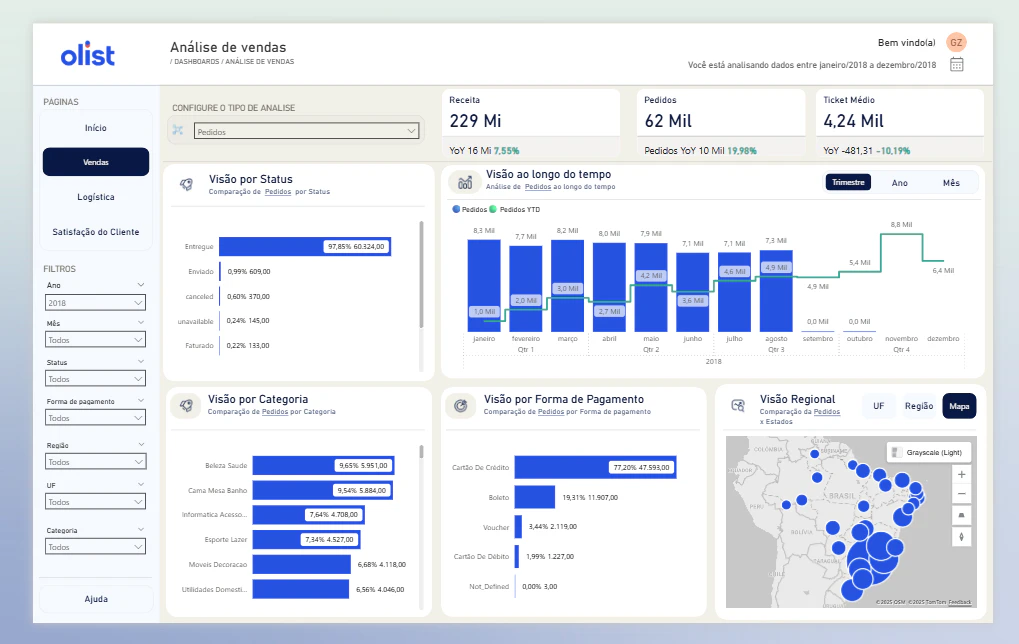
Task: Open the Status filter dropdown
Action: coord(96,379)
